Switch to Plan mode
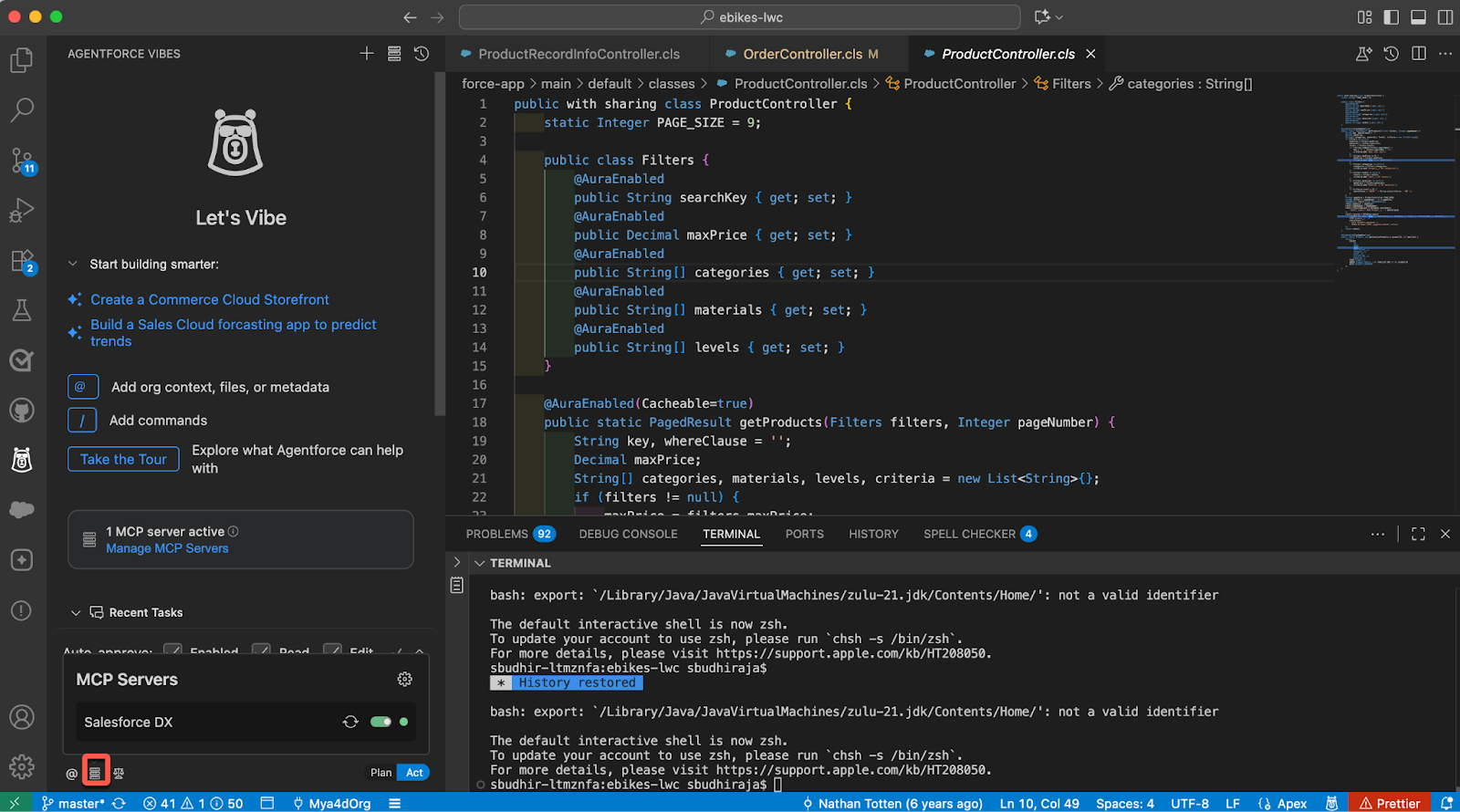This screenshot has width=1460, height=812. 381,773
